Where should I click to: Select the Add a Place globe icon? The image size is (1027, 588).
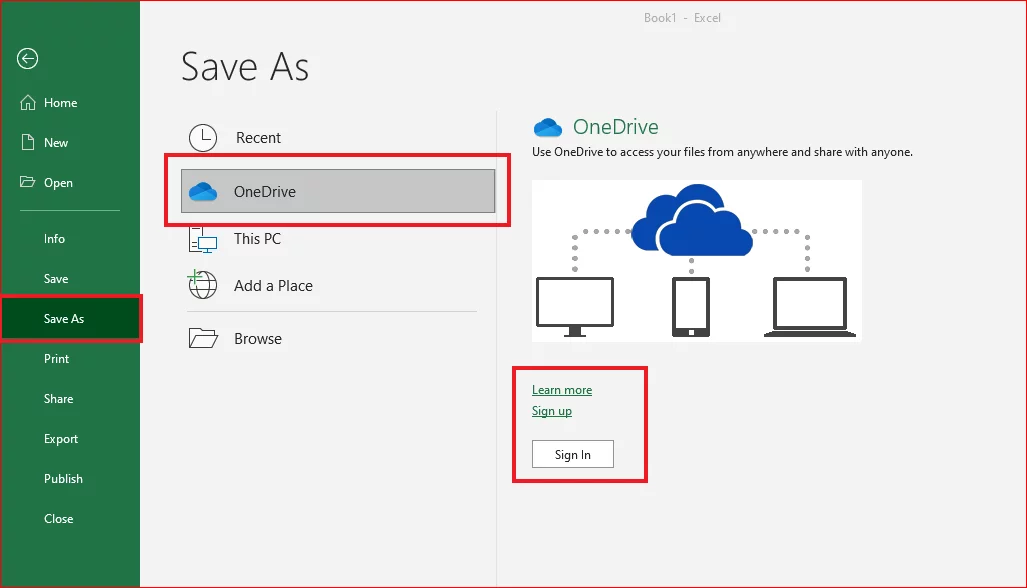[x=201, y=285]
